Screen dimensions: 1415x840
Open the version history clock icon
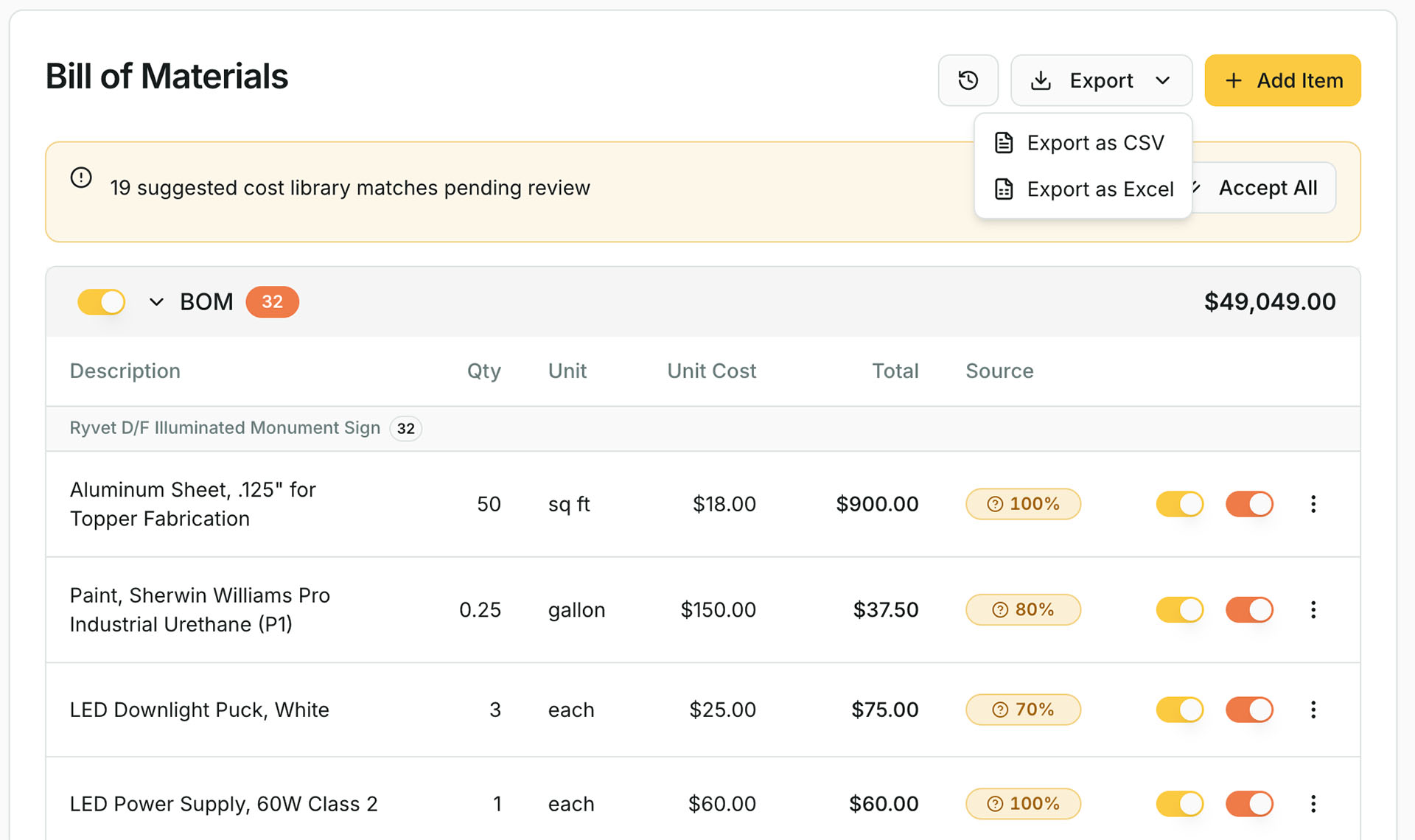click(x=968, y=80)
